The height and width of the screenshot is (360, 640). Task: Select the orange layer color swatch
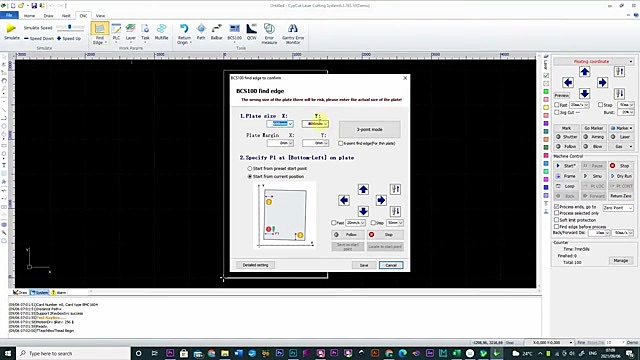(546, 140)
